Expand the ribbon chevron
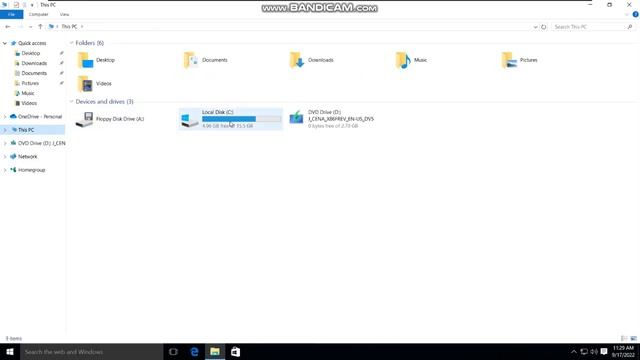This screenshot has height=360, width=640. coord(627,15)
